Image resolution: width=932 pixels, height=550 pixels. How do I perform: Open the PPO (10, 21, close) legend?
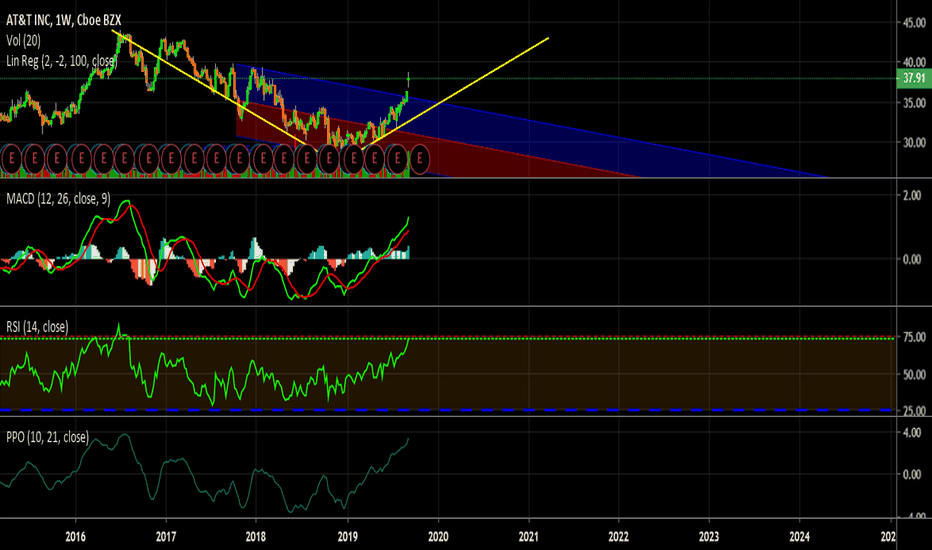[x=48, y=437]
